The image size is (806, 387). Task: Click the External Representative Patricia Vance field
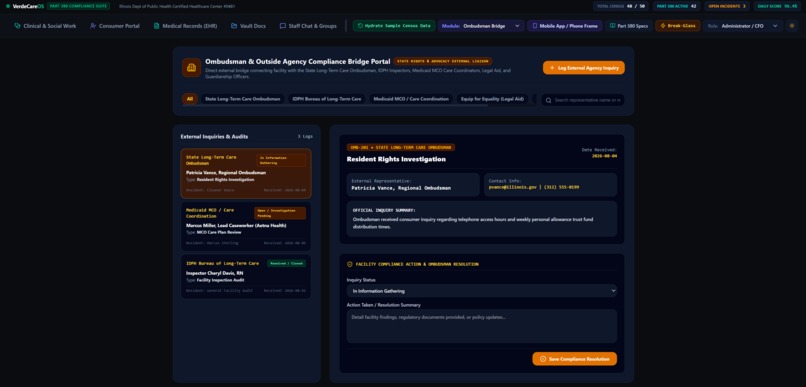[413, 185]
